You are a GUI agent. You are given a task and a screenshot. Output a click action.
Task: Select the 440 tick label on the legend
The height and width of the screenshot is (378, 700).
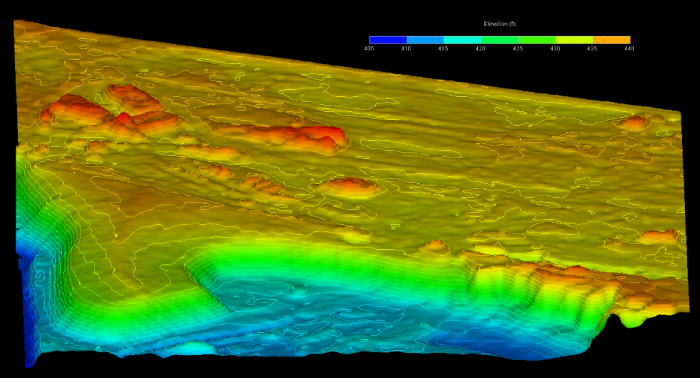(x=629, y=49)
